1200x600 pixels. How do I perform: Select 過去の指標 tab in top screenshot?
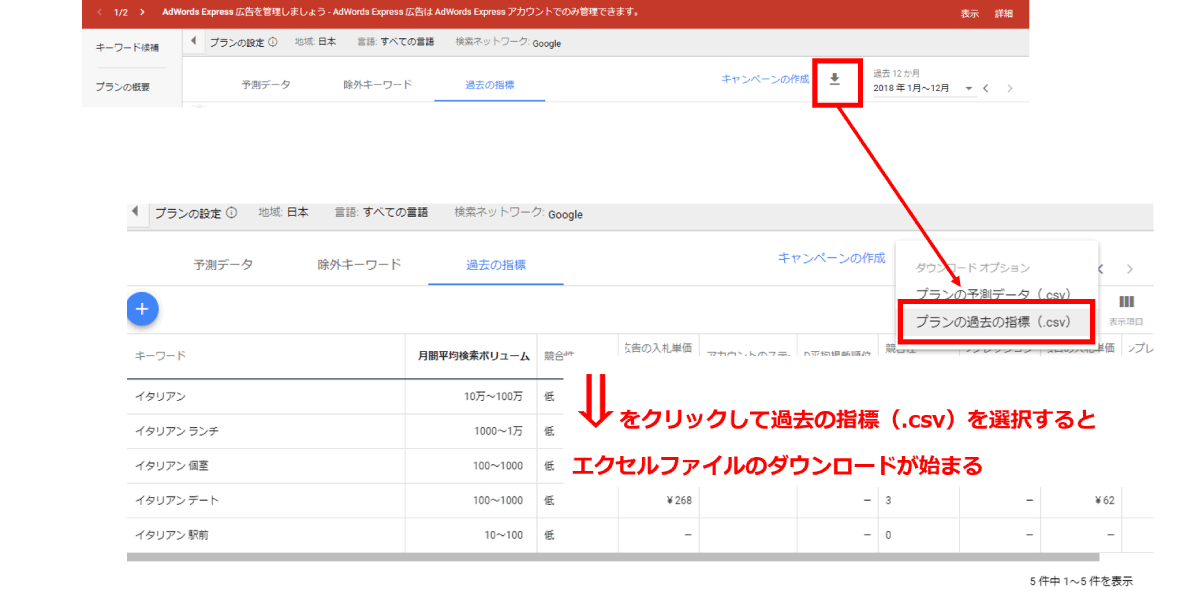[x=490, y=85]
